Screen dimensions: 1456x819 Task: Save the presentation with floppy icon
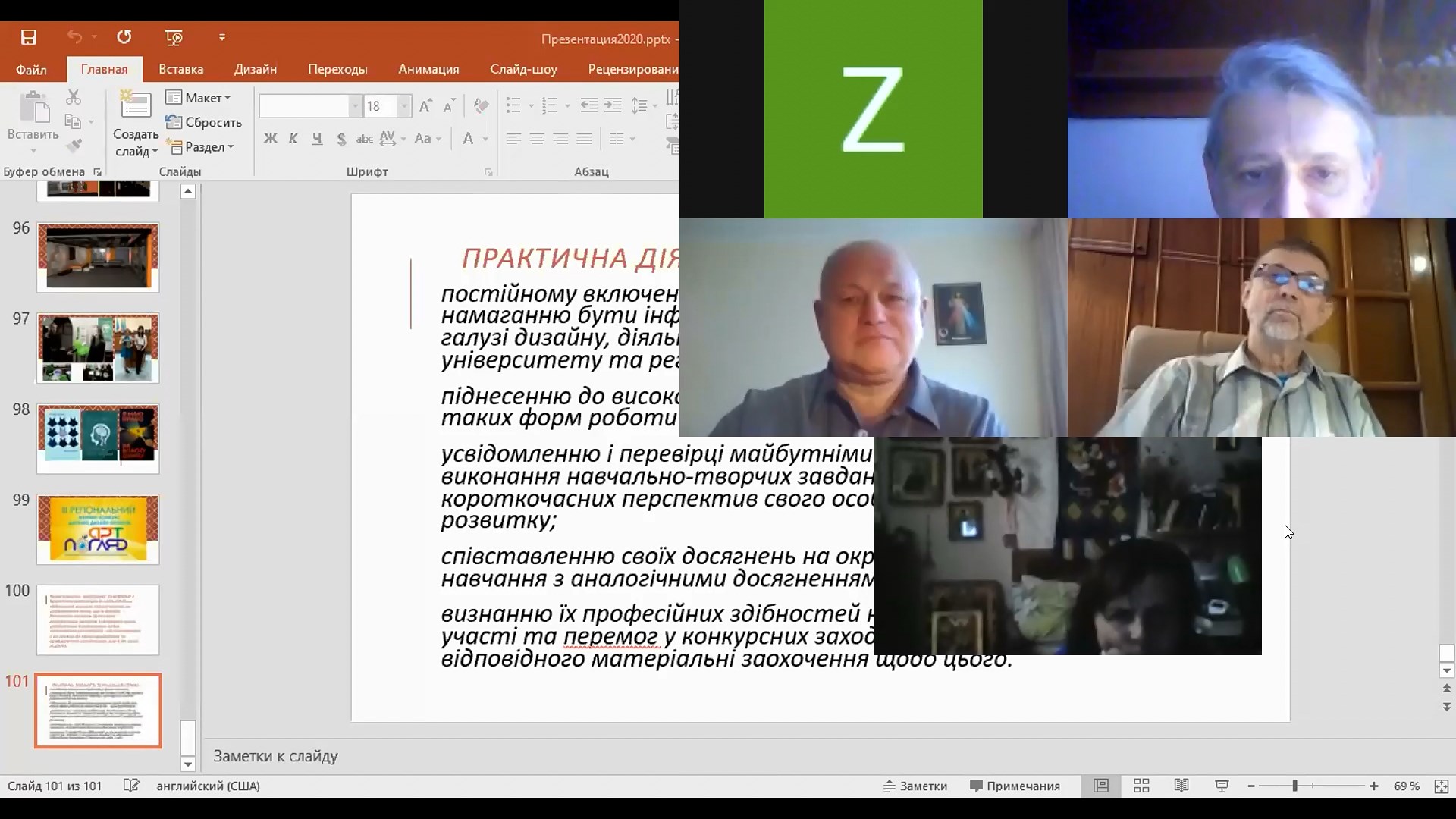coord(29,37)
